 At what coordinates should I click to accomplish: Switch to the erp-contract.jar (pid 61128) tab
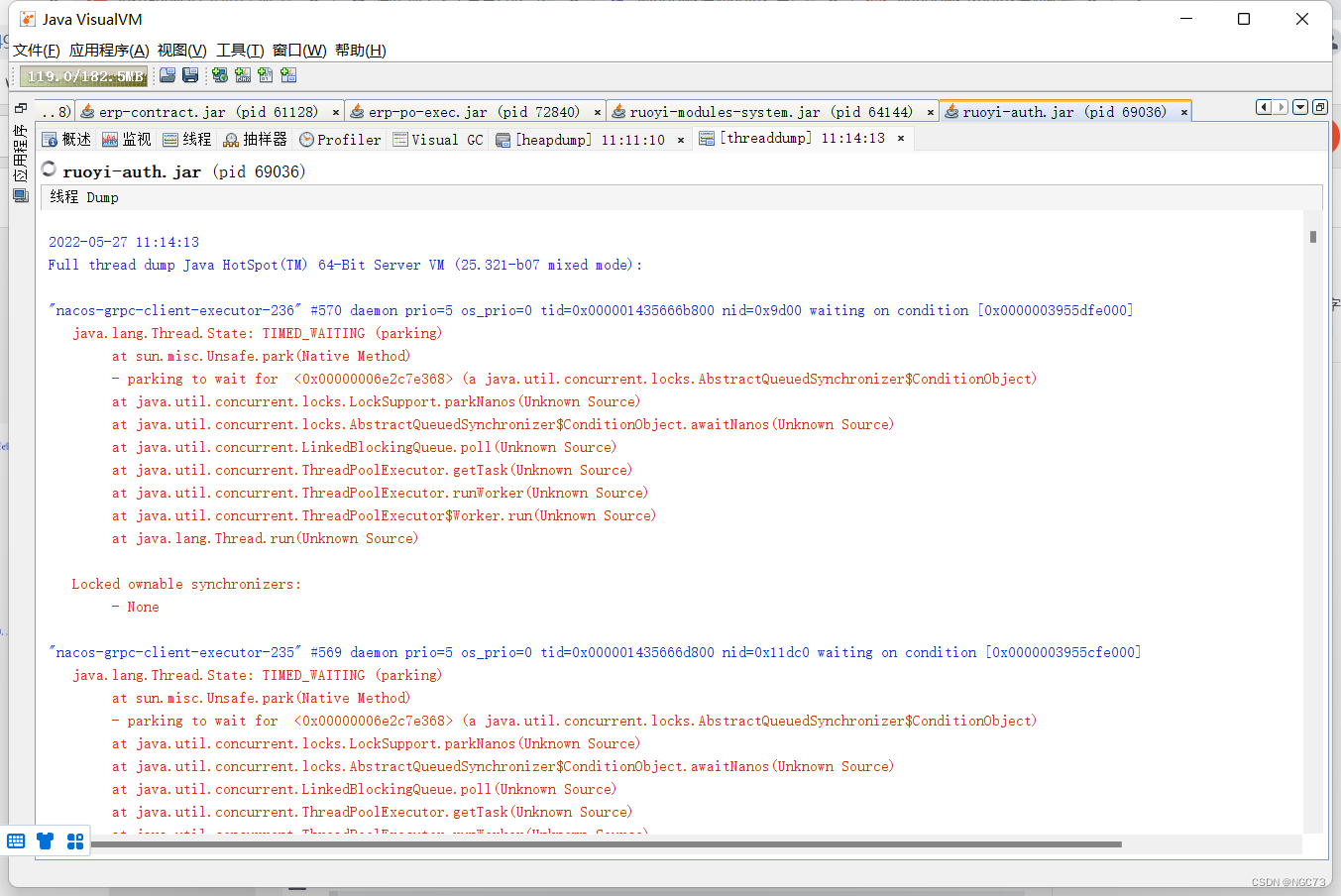(x=208, y=112)
